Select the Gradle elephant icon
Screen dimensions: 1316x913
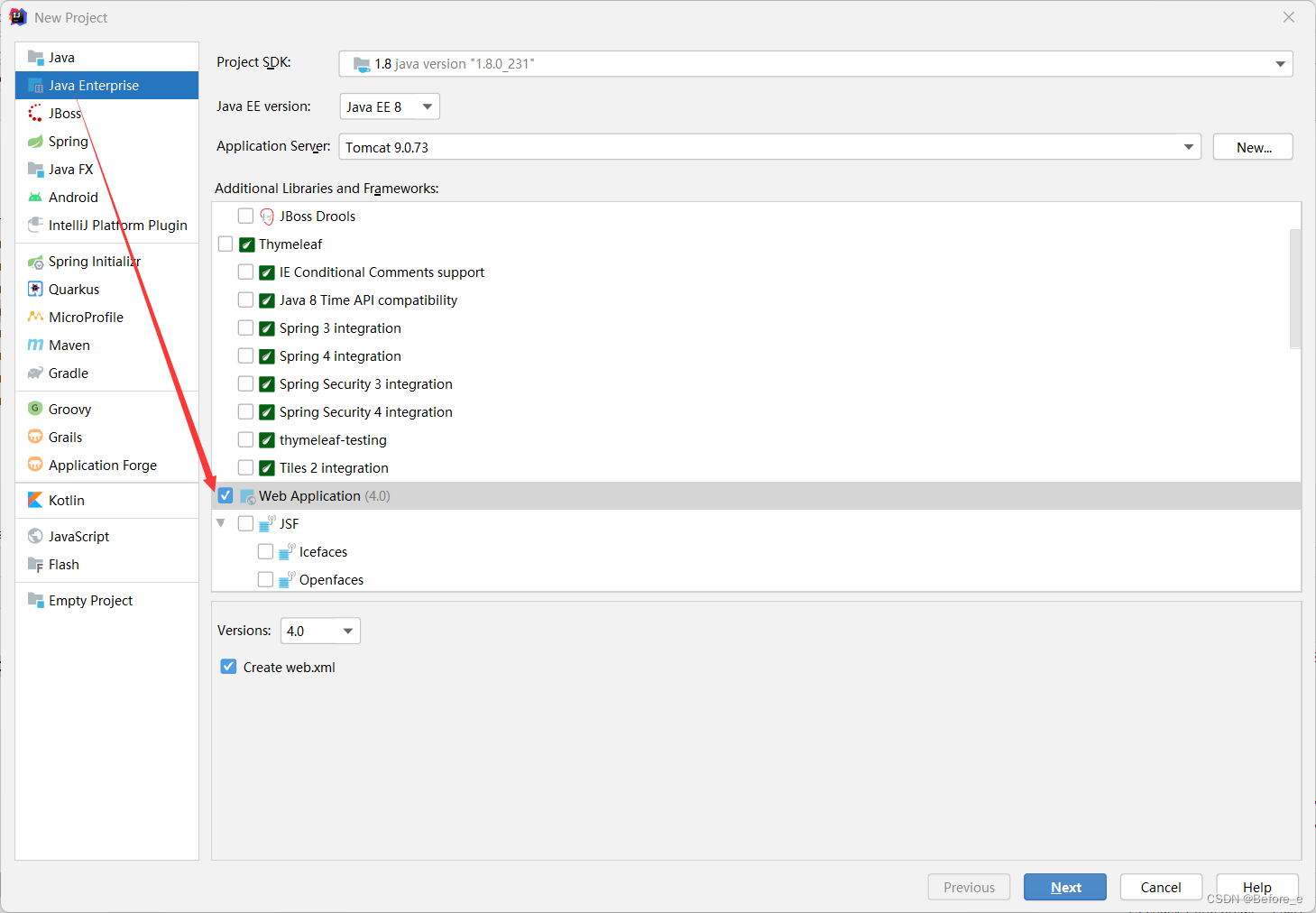pos(35,373)
